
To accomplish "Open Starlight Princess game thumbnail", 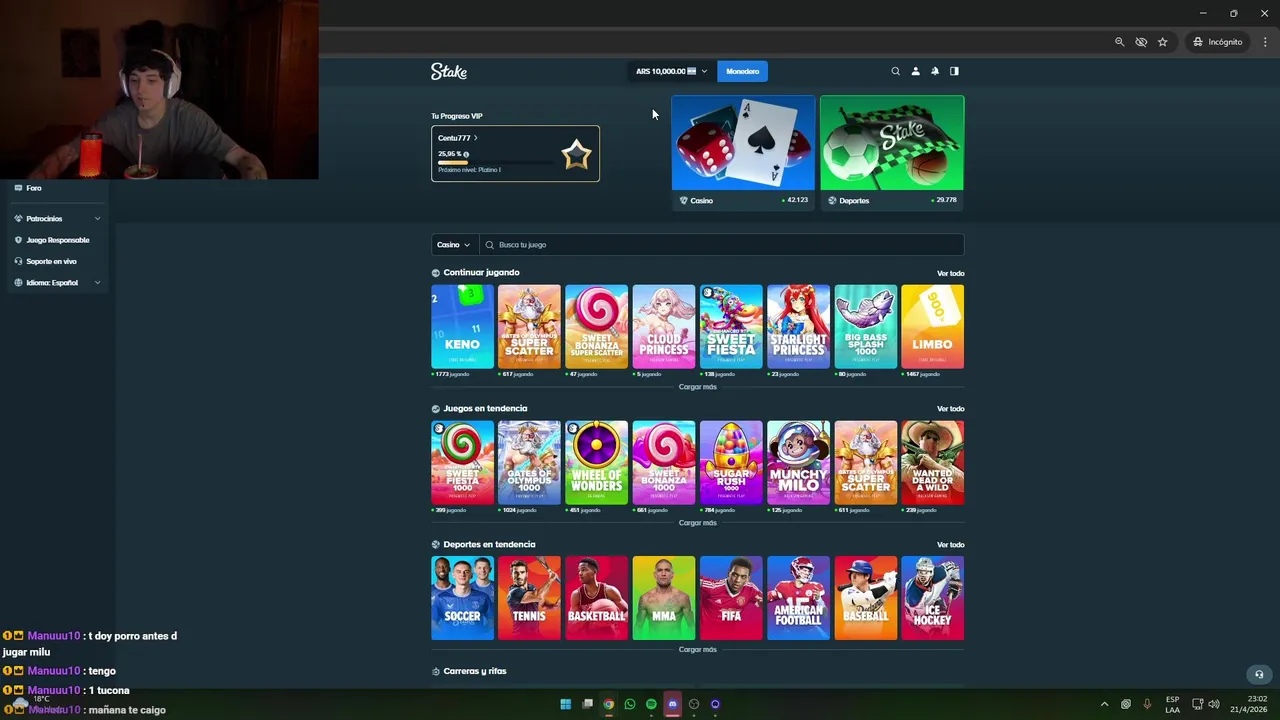I will pyautogui.click(x=798, y=327).
